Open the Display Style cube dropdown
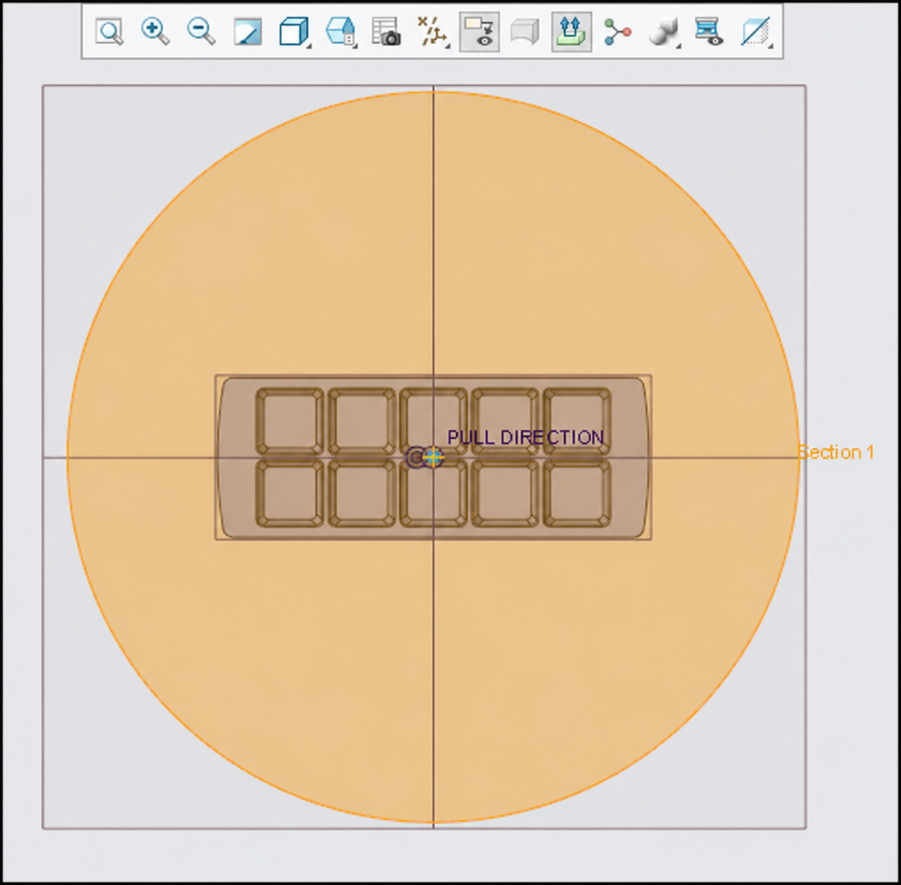The width and height of the screenshot is (901, 885). coord(294,32)
